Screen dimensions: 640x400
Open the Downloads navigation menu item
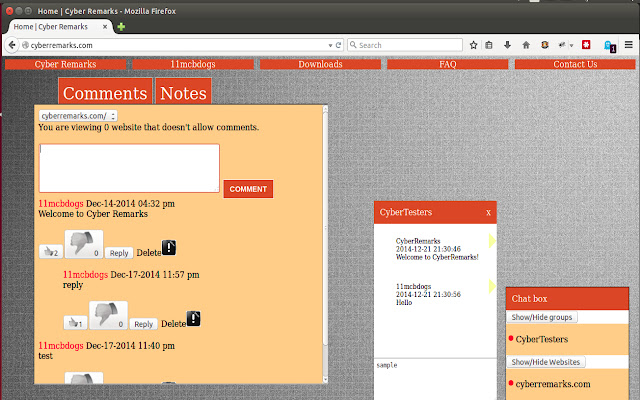(x=320, y=65)
